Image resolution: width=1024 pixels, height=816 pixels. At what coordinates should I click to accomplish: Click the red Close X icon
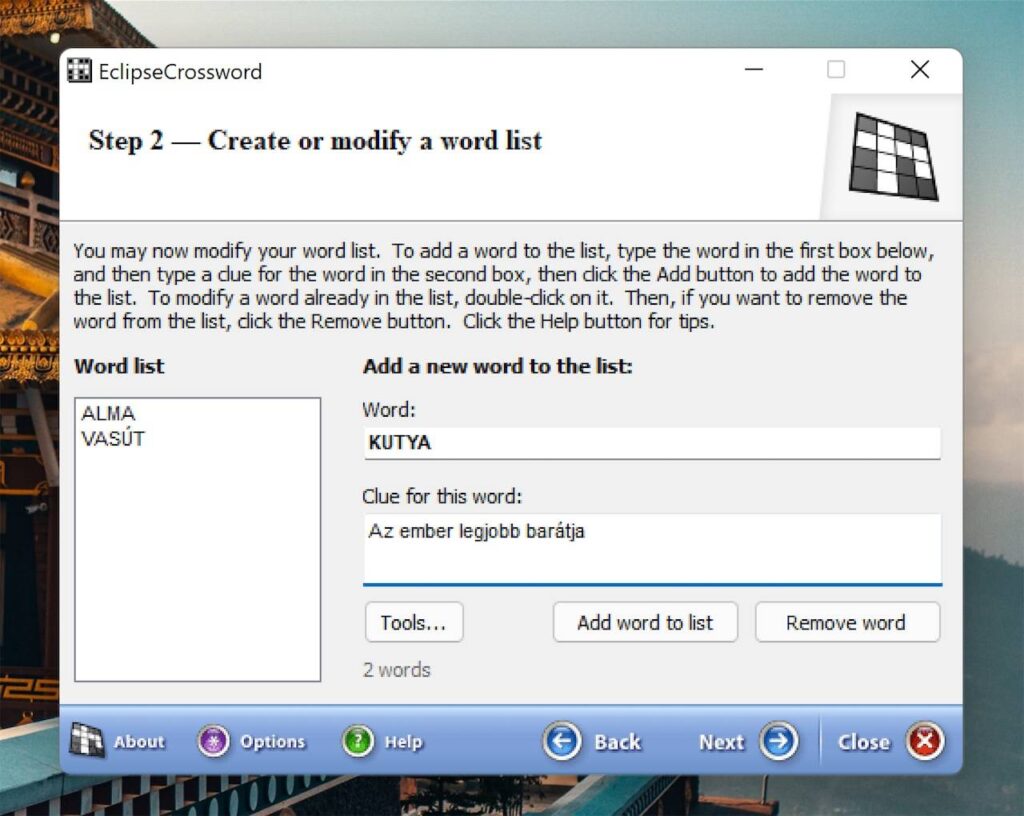[x=925, y=741]
